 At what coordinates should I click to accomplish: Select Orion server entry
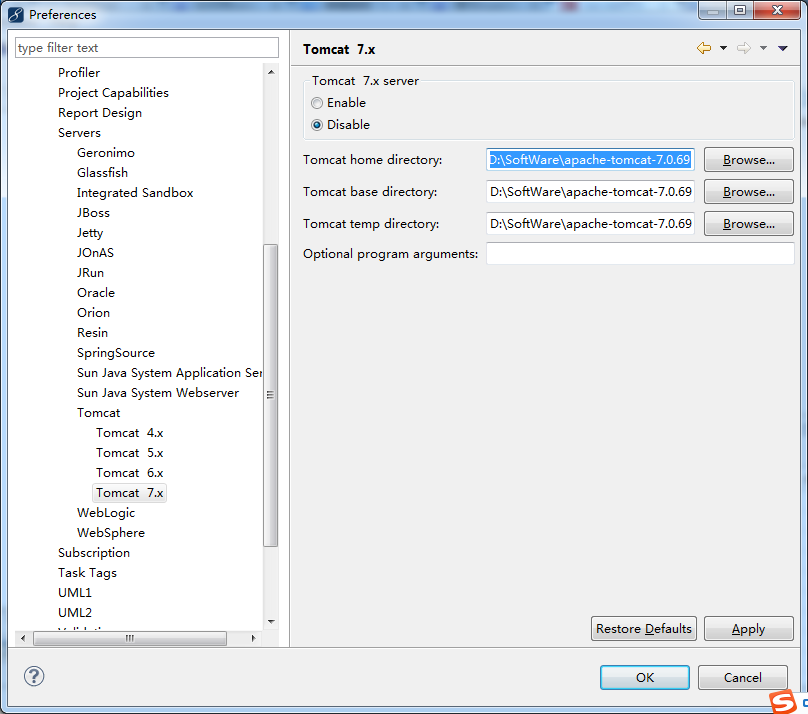[x=93, y=313]
